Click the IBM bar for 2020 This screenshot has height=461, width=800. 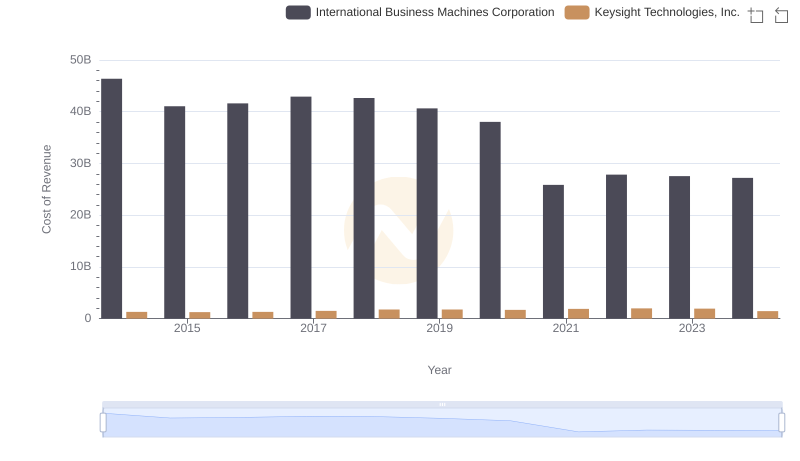point(490,220)
